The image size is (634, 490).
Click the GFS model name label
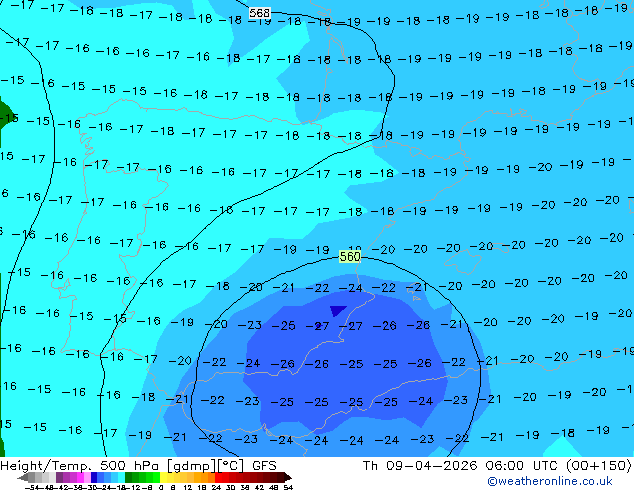point(264,466)
